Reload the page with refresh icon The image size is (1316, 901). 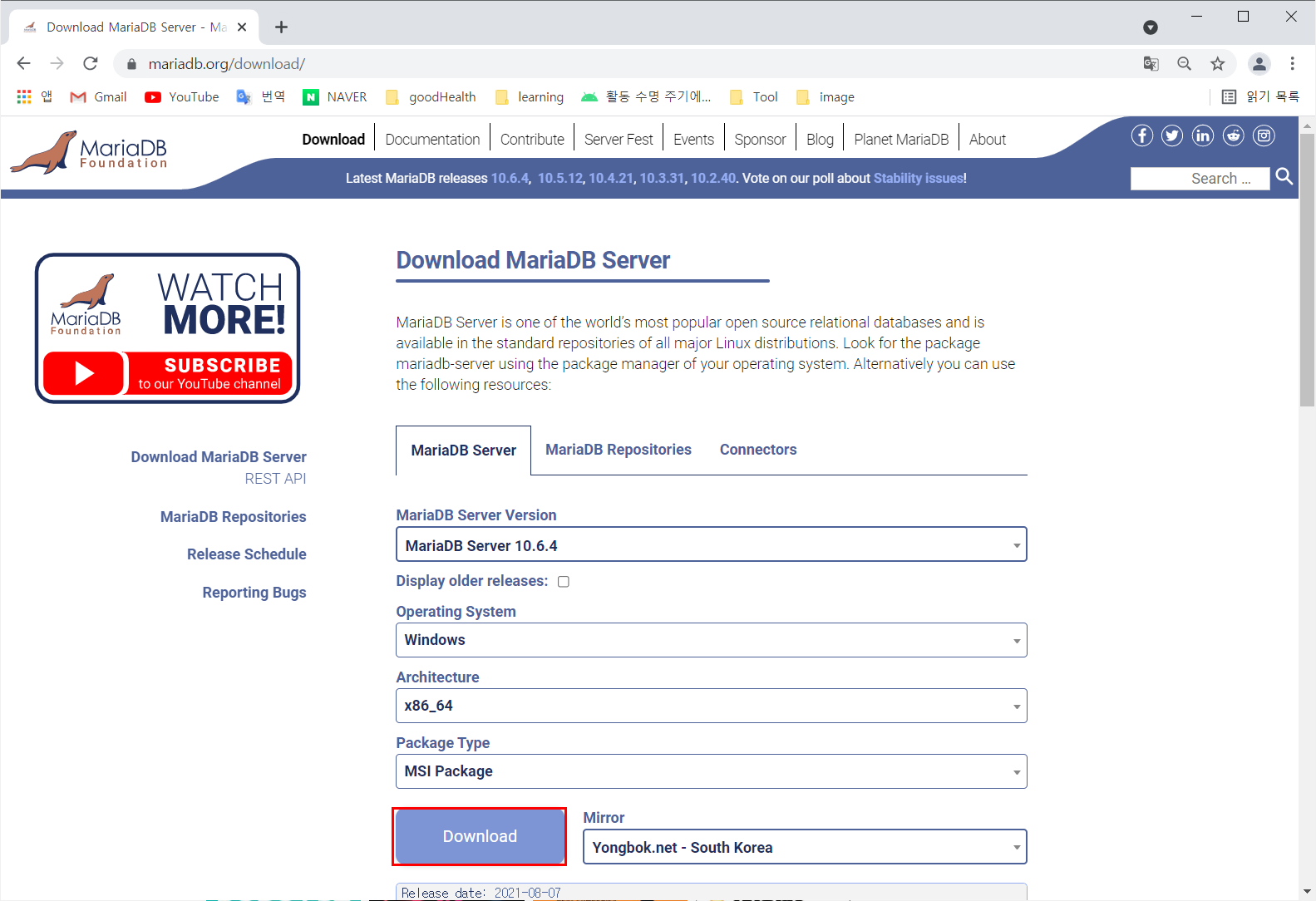(x=91, y=63)
